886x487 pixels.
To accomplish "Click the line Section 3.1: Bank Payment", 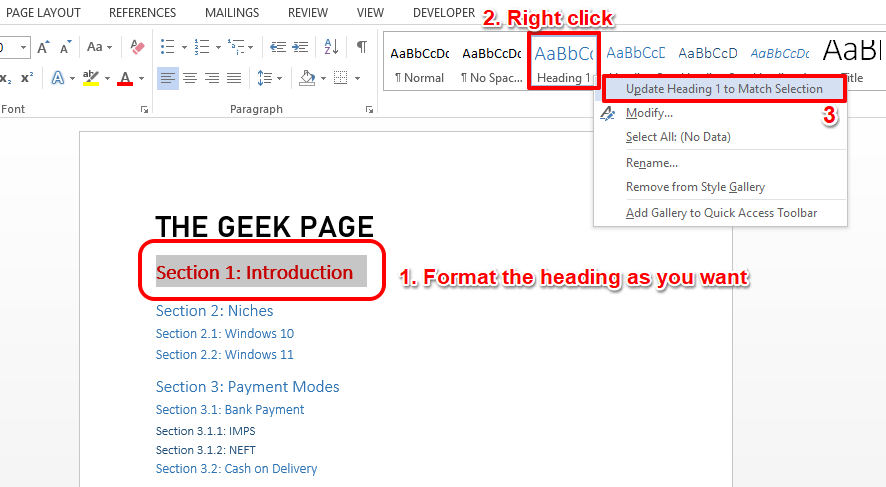I will pyautogui.click(x=230, y=410).
